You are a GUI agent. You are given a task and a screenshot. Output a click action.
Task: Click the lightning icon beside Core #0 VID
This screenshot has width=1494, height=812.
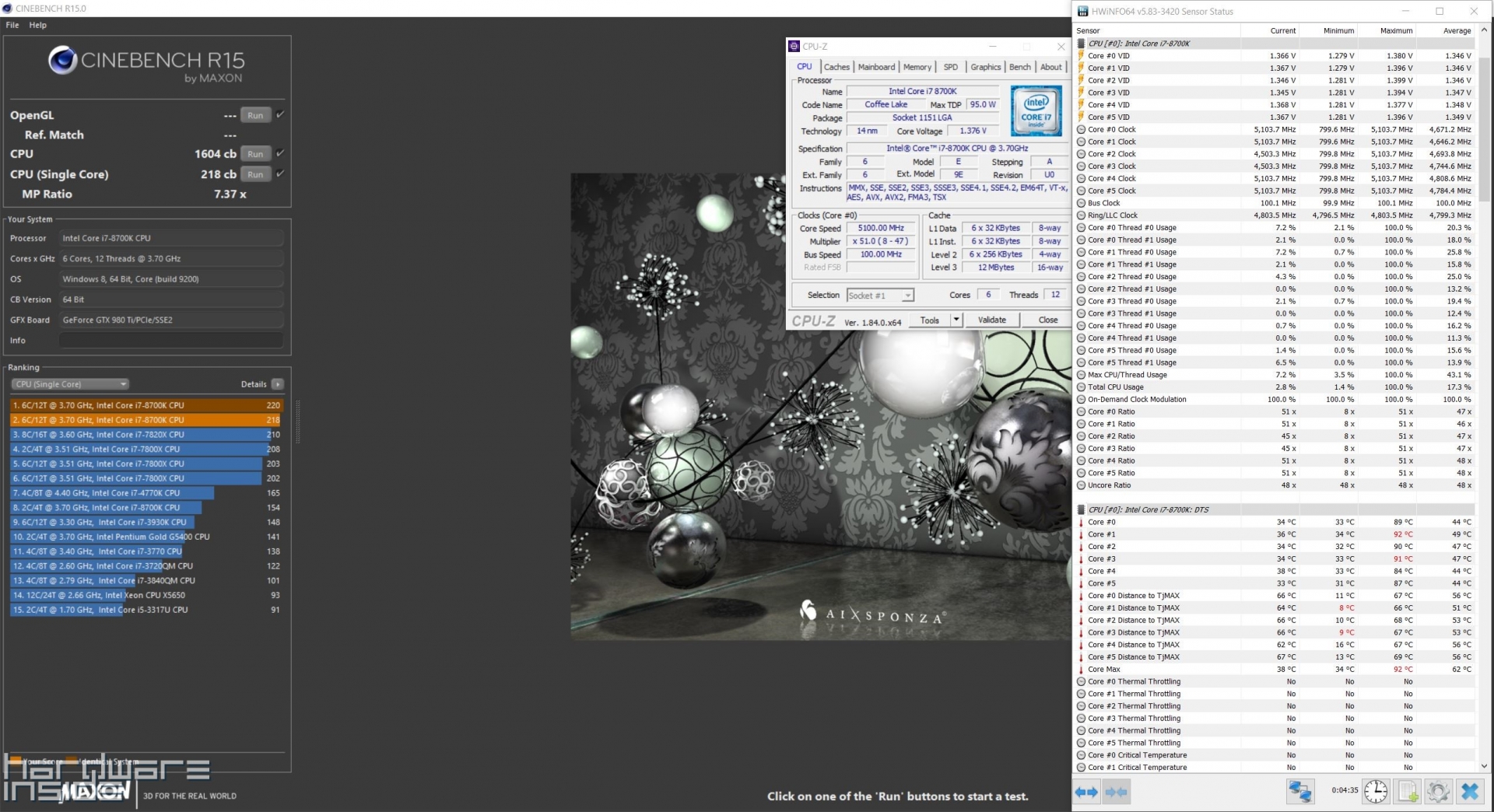(x=1081, y=56)
